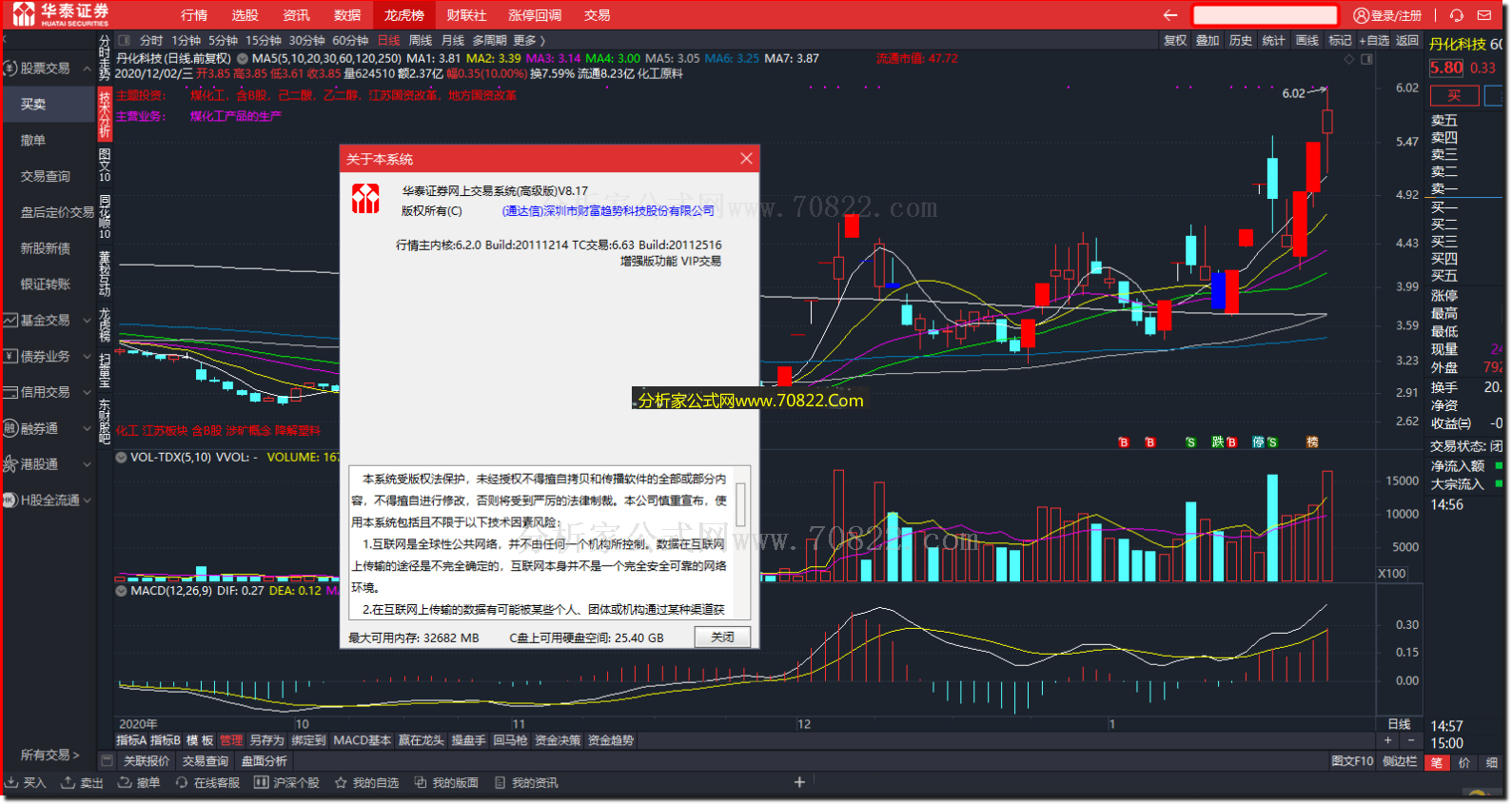Expand the 融券通 sidebar section

pyautogui.click(x=48, y=429)
